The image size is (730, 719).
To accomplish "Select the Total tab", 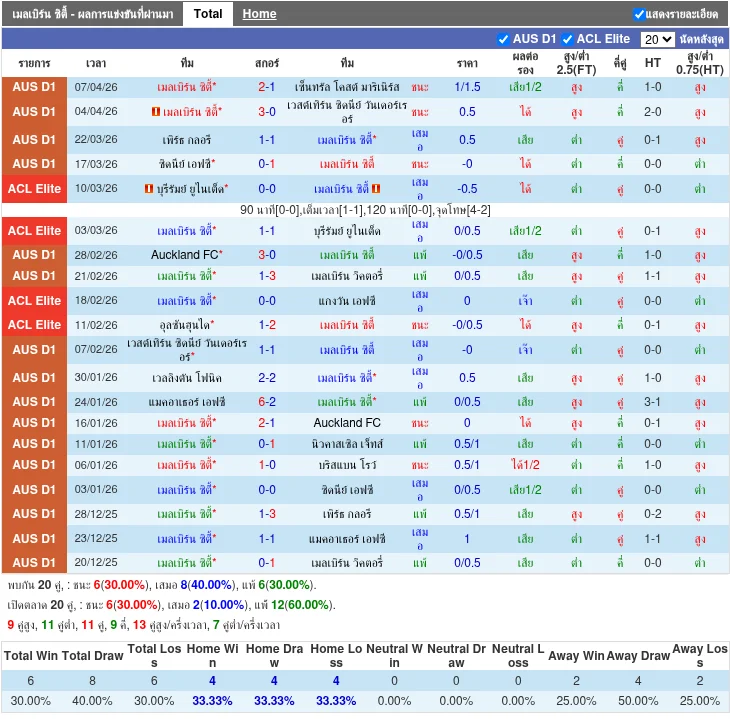I will (208, 14).
